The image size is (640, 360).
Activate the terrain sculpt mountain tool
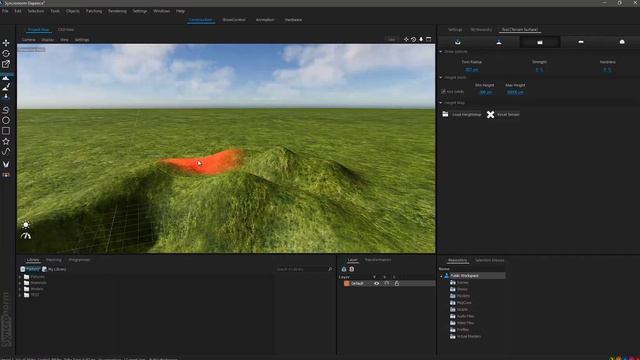[6, 78]
